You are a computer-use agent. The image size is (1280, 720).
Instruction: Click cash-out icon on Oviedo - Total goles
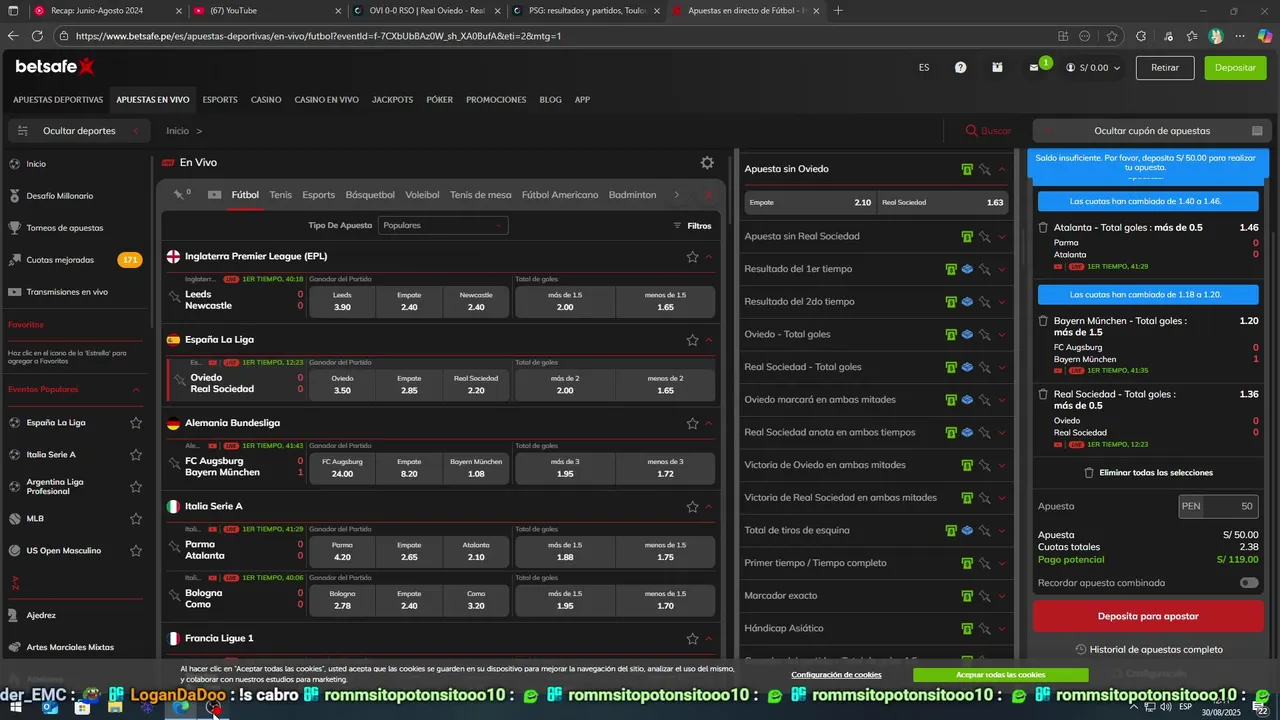tap(951, 335)
